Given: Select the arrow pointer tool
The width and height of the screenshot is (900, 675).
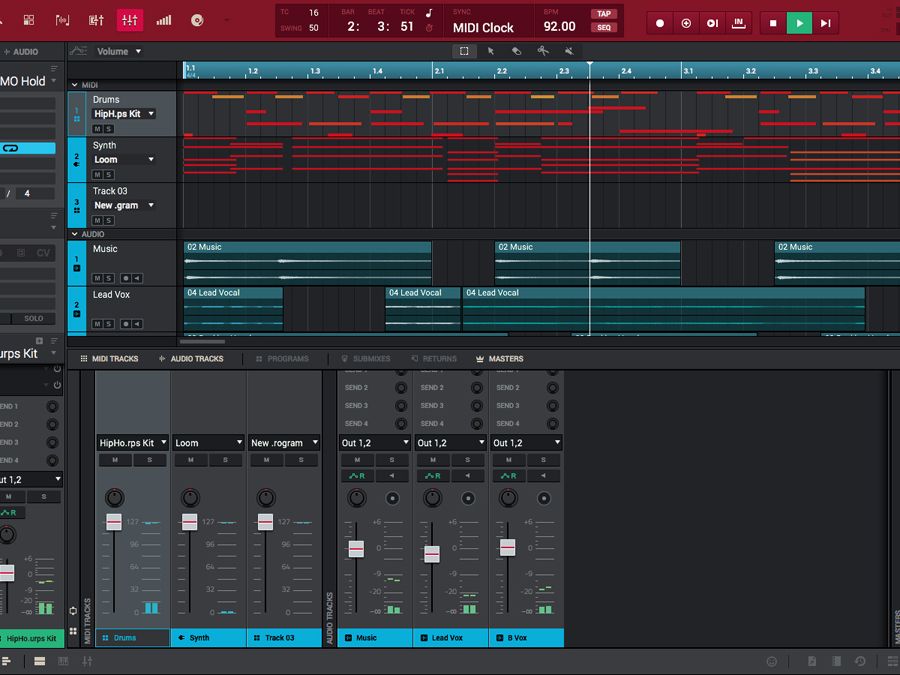Looking at the screenshot, I should pos(491,51).
